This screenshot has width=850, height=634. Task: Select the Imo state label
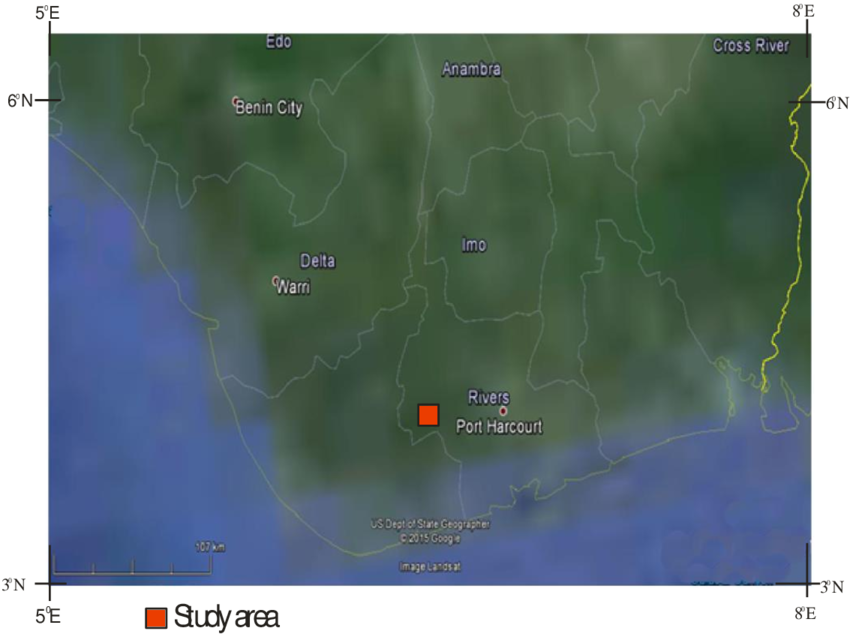473,245
